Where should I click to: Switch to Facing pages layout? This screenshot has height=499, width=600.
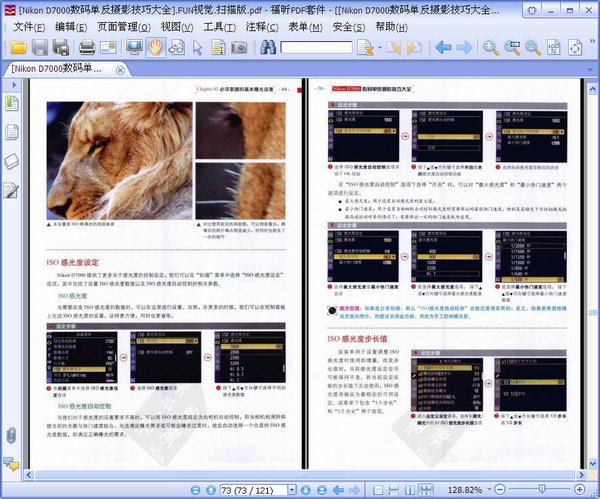pyautogui.click(x=409, y=490)
